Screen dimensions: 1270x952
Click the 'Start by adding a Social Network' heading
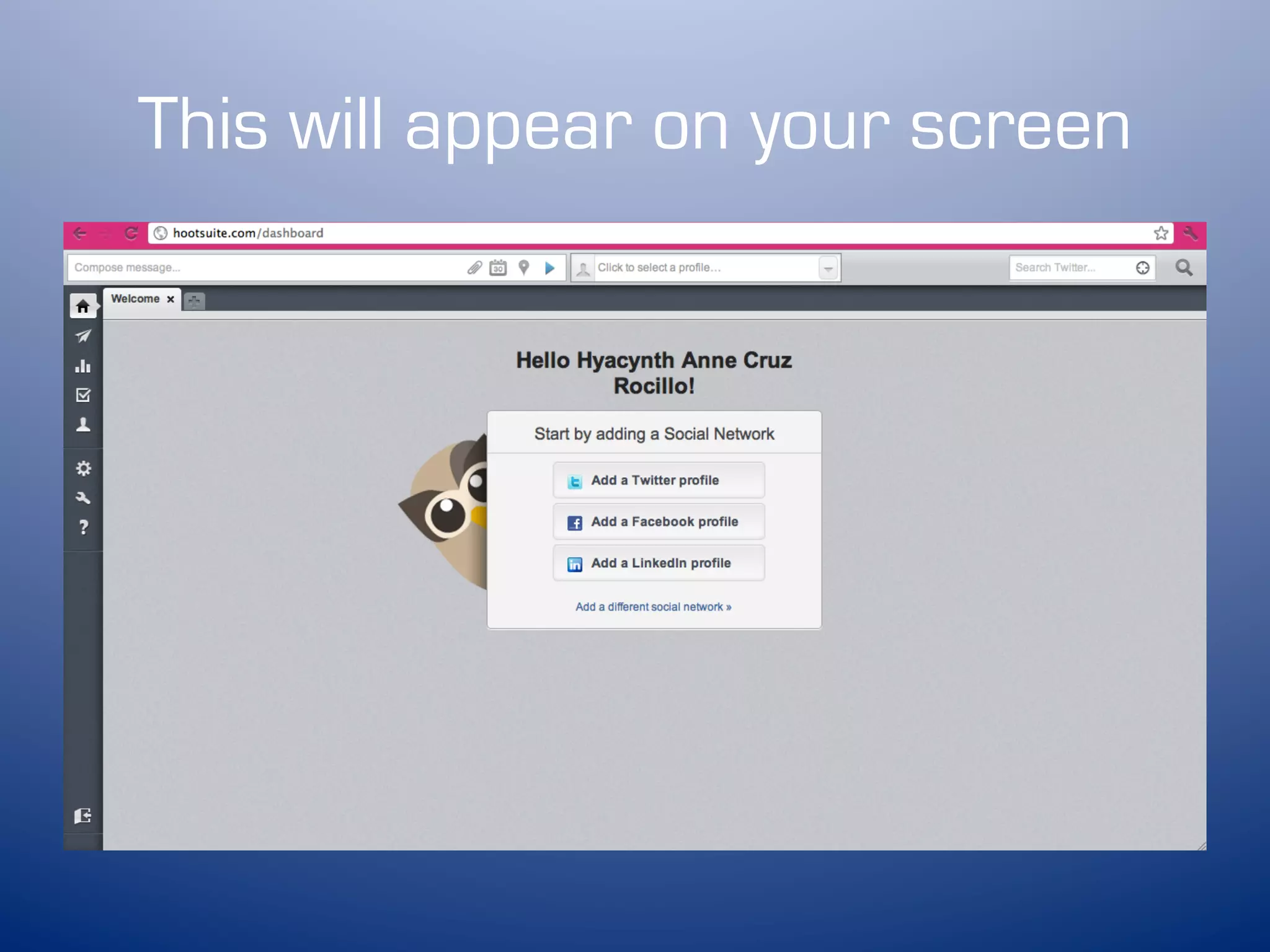[654, 434]
